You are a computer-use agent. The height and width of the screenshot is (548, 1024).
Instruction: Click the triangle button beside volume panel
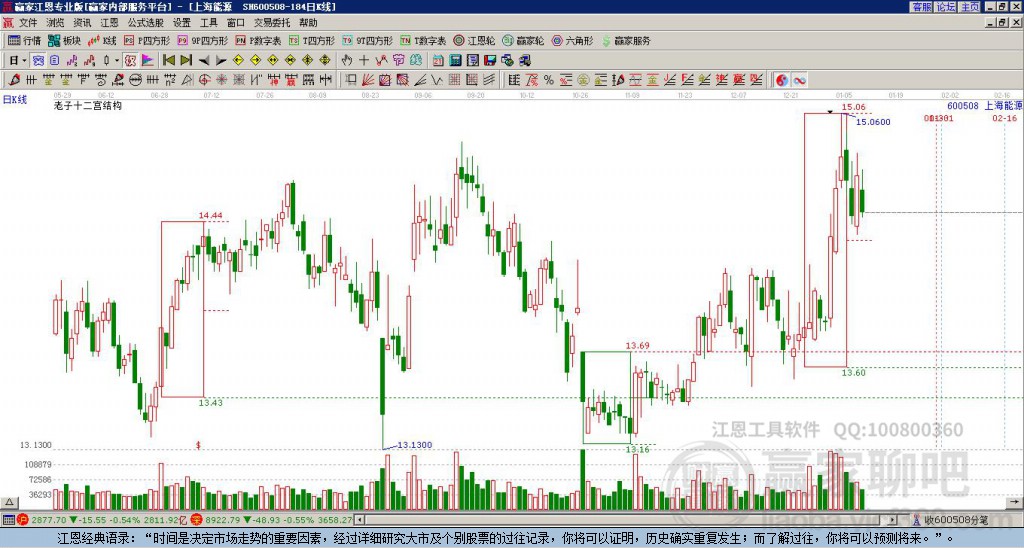click(9, 502)
